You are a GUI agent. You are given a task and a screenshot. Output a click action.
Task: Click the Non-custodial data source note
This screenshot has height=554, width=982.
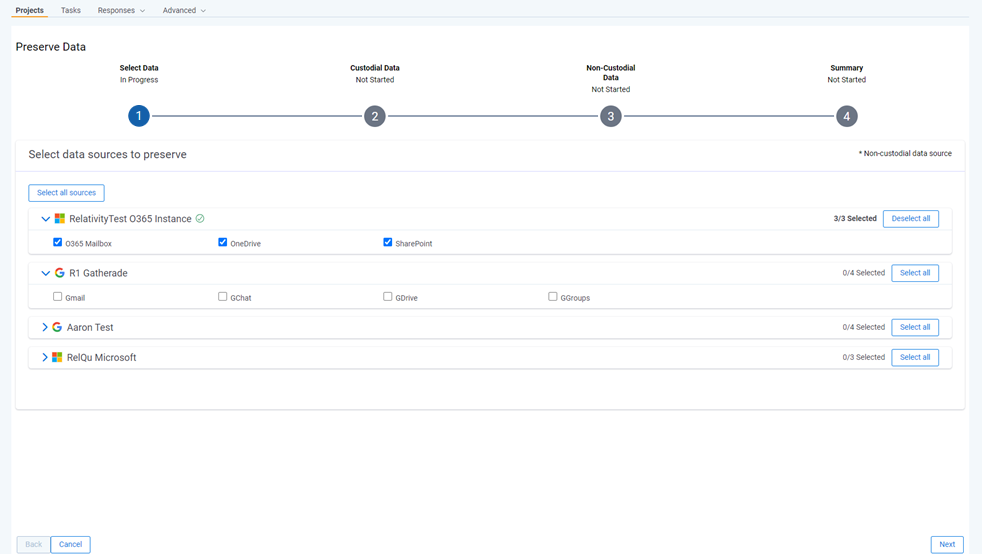905,153
